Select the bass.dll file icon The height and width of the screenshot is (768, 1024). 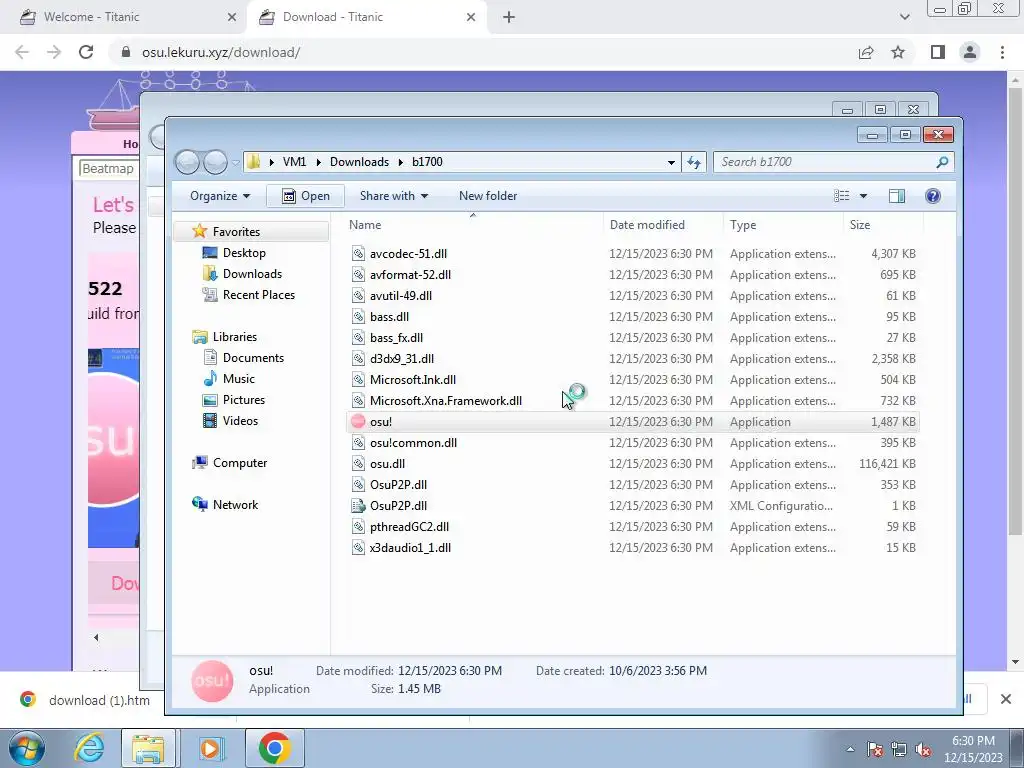(358, 317)
